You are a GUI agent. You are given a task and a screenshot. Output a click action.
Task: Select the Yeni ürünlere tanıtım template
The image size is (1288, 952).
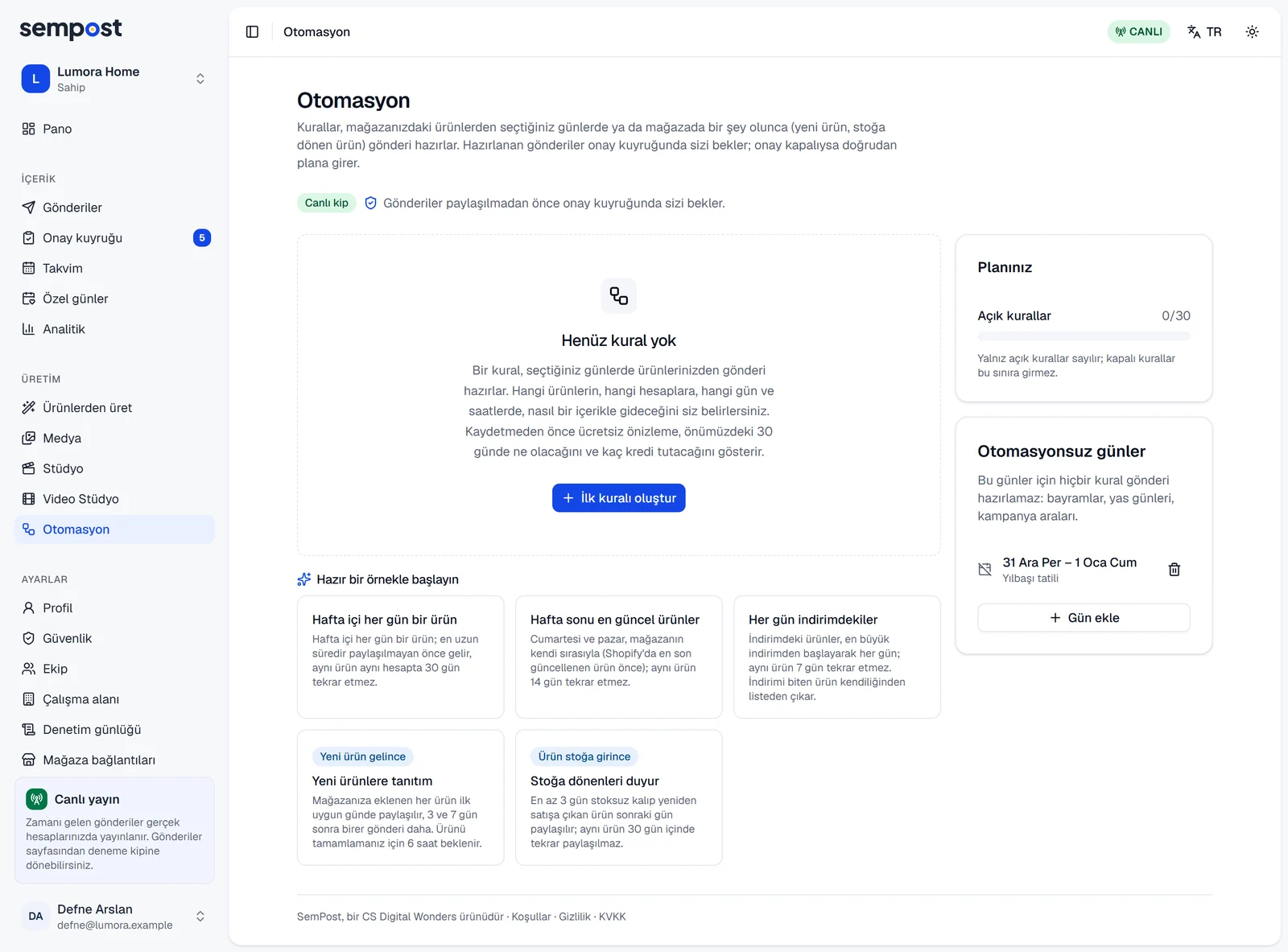point(400,797)
